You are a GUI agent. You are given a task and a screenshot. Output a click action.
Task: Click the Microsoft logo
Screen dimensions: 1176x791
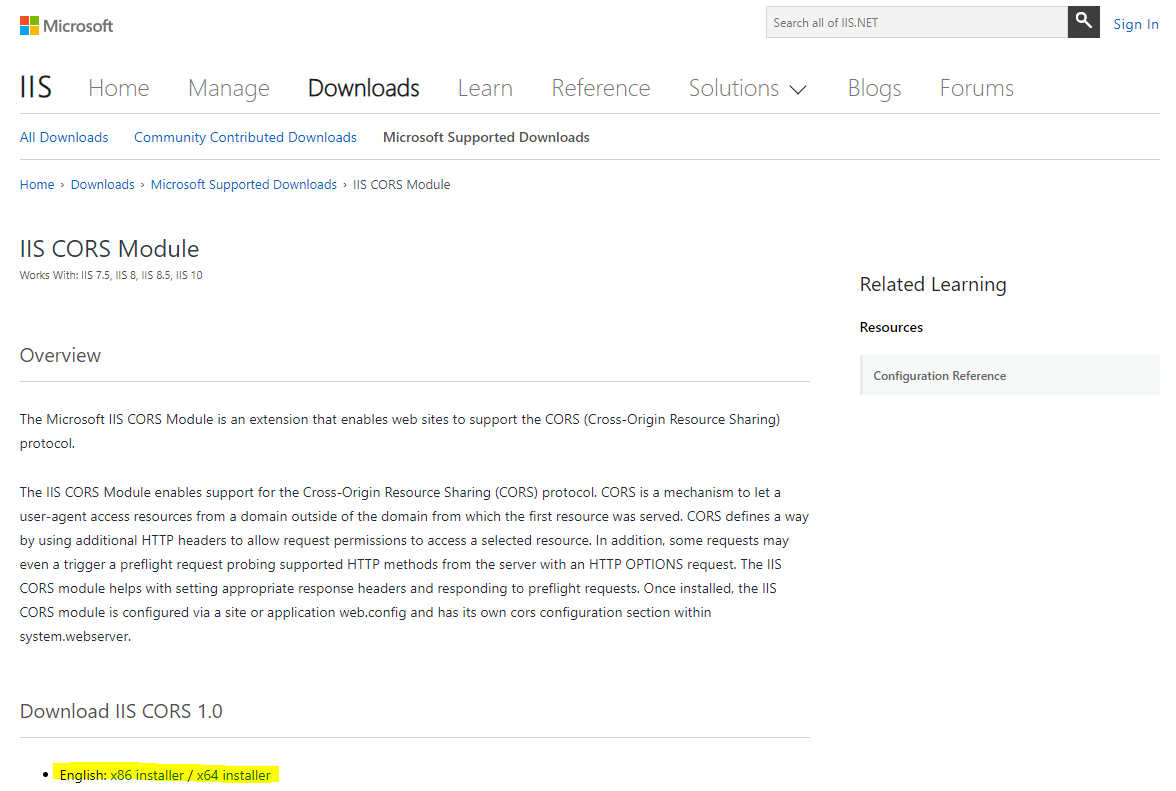66,25
